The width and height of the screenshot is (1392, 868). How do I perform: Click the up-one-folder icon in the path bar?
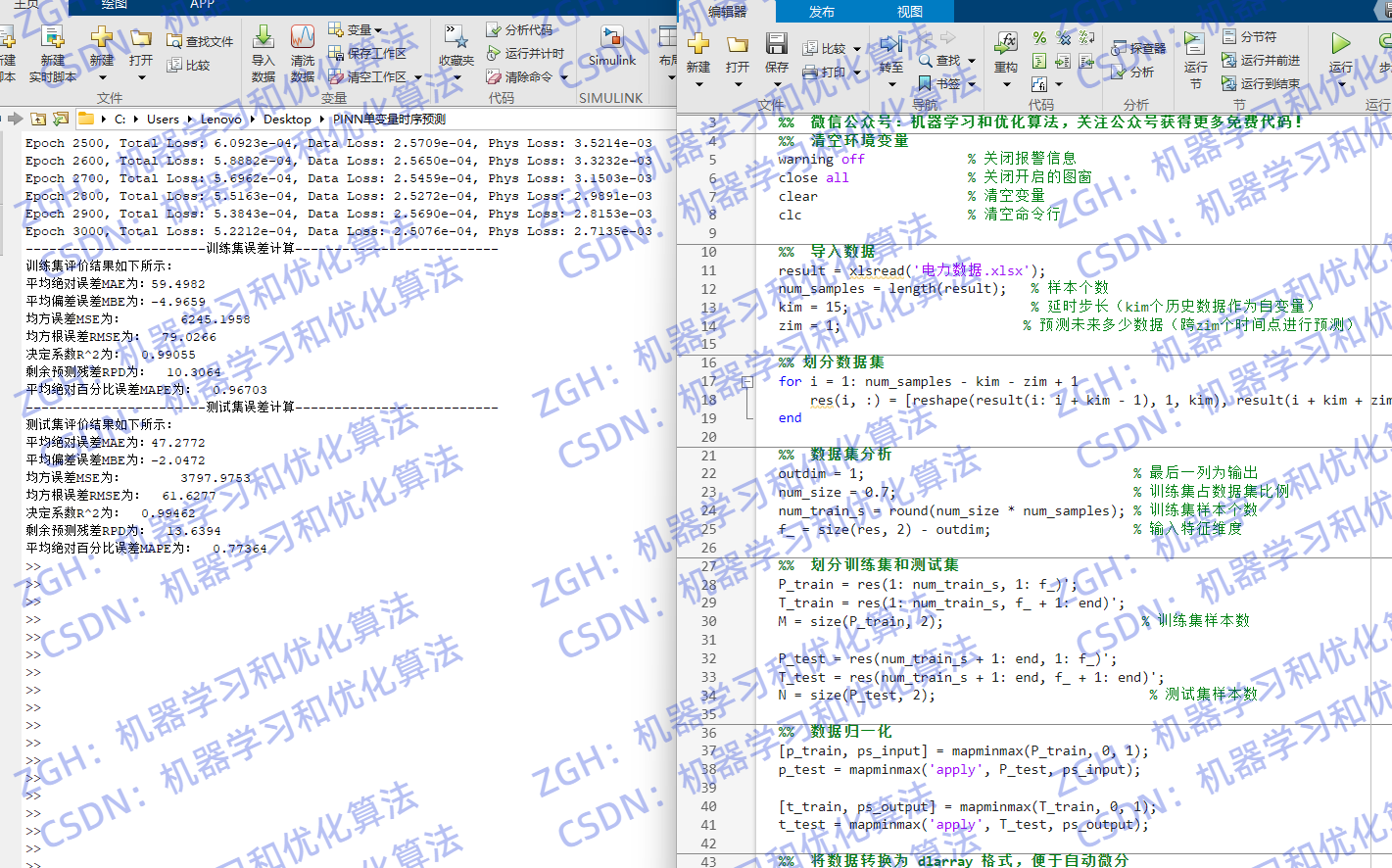[38, 119]
